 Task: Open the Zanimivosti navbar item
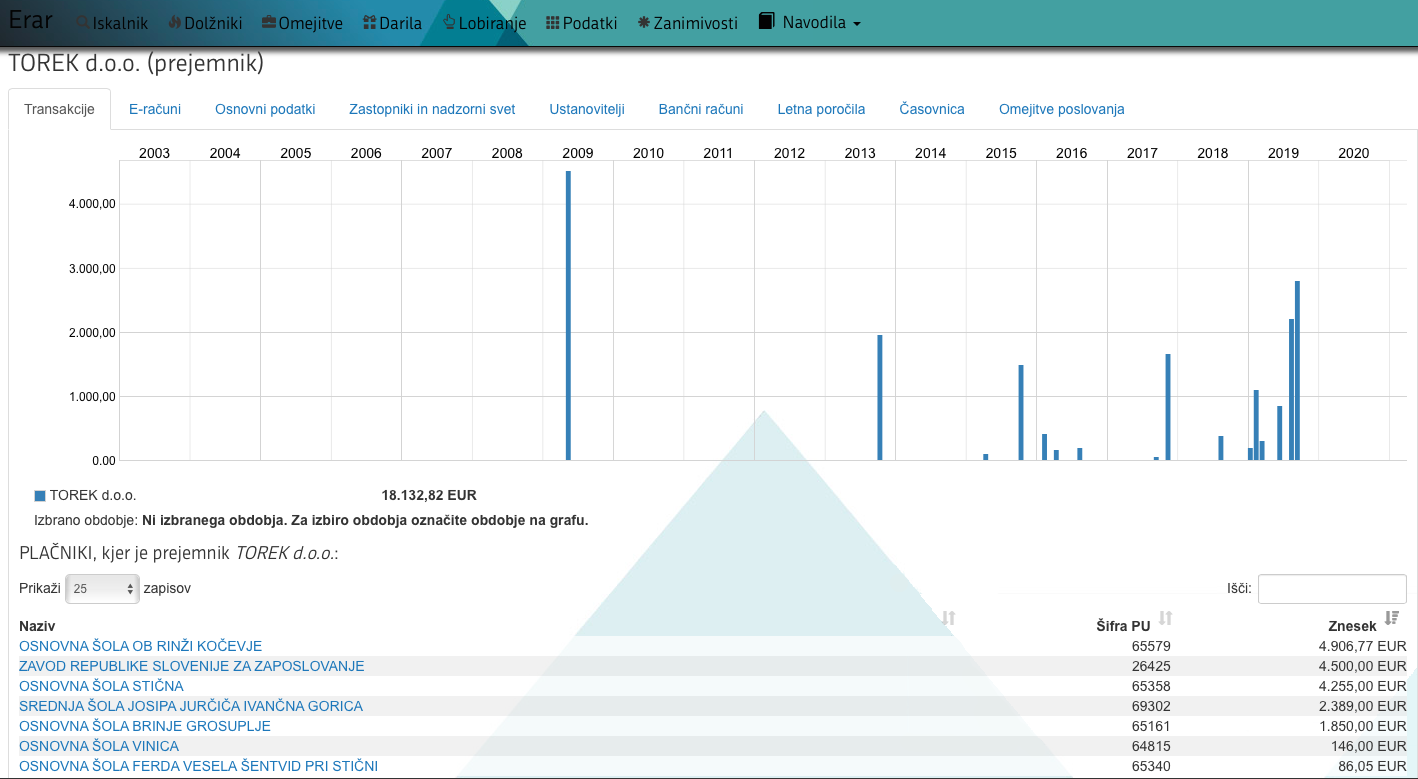coord(687,23)
